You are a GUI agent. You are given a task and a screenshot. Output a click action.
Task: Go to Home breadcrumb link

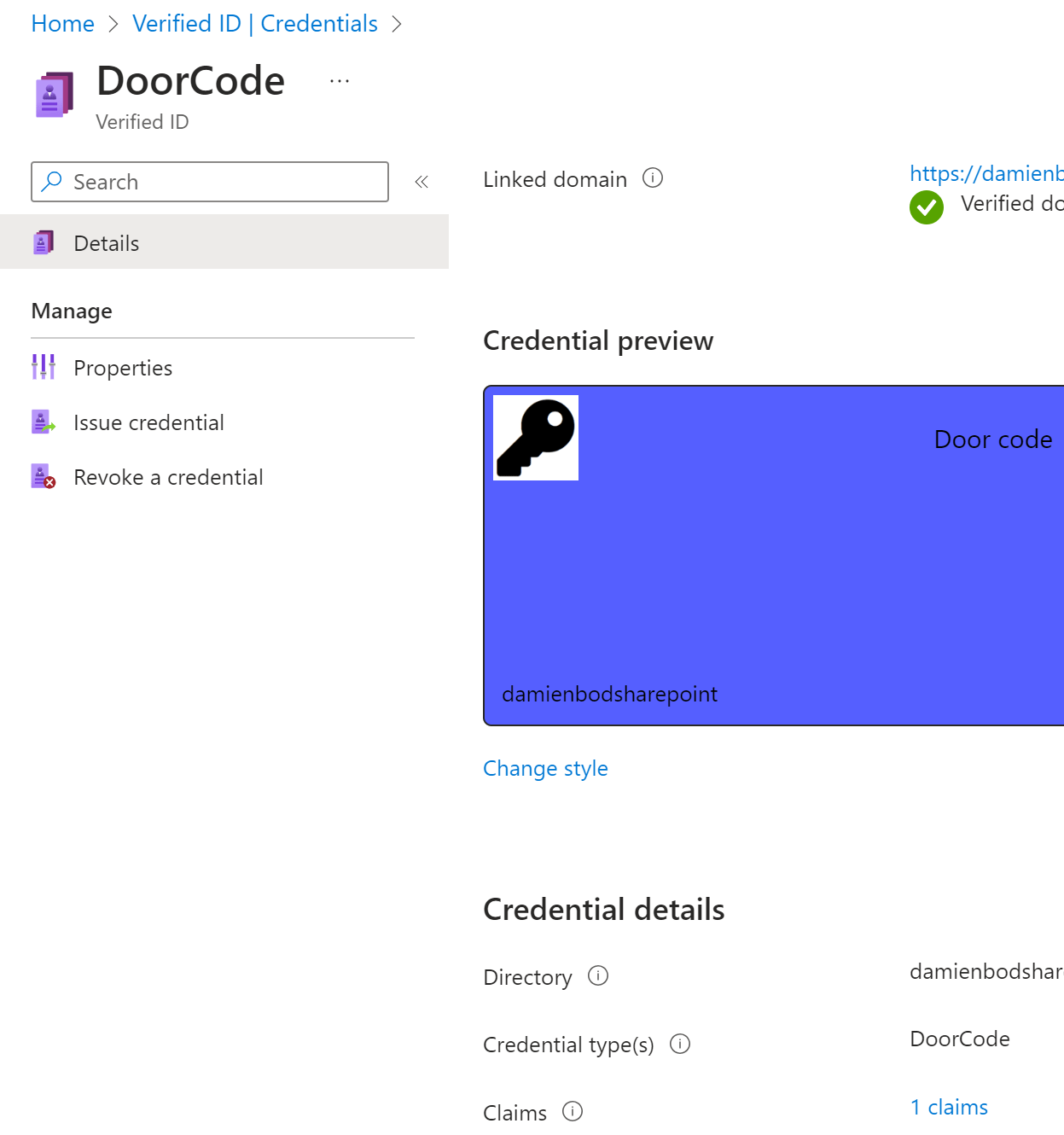point(62,24)
